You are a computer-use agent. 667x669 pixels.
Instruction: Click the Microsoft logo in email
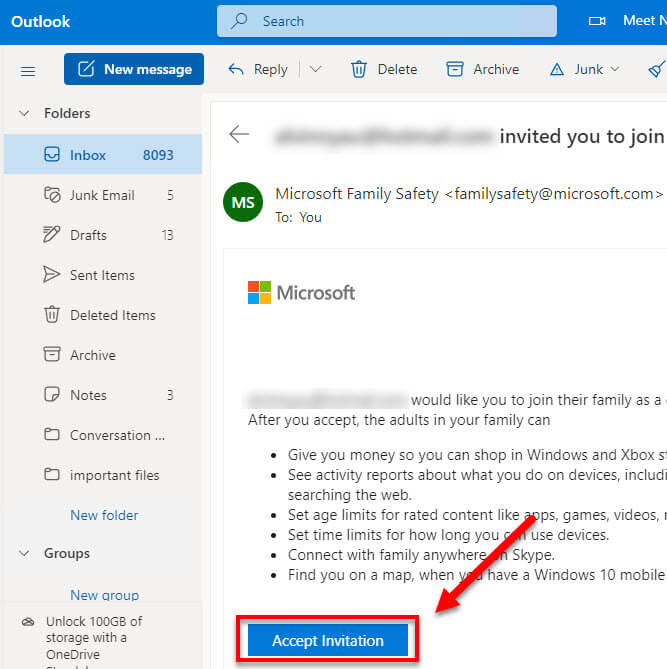point(301,293)
